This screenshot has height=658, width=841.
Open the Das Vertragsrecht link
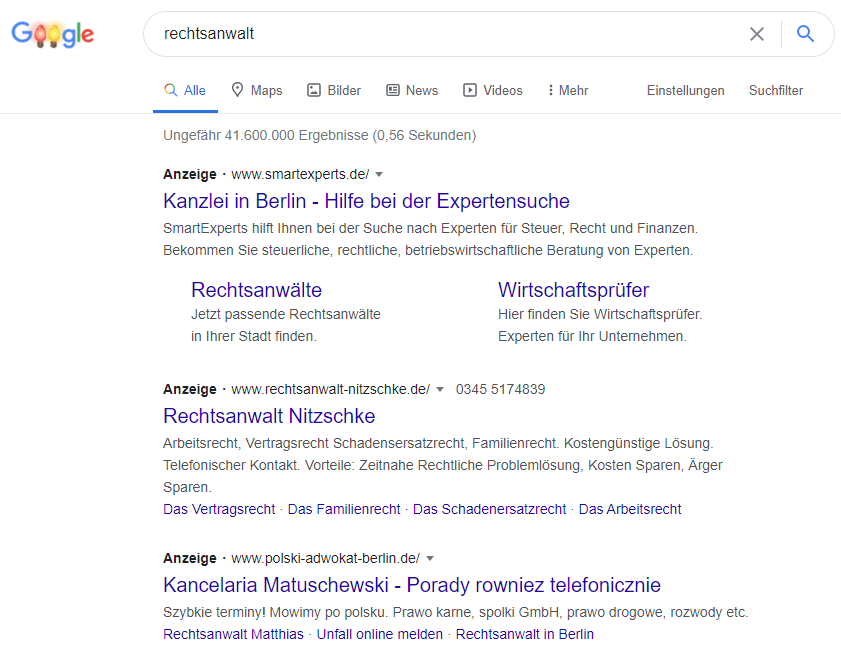(219, 509)
